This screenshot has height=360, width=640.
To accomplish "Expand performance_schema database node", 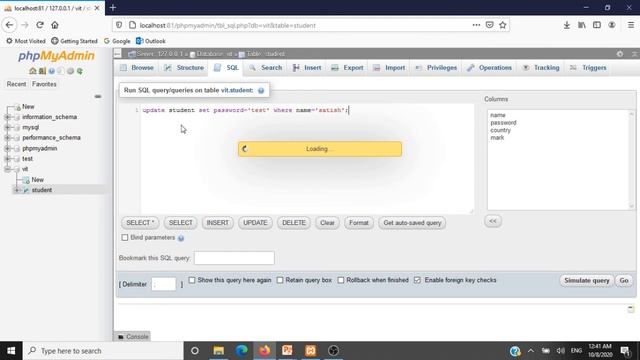I will [x=7, y=138].
